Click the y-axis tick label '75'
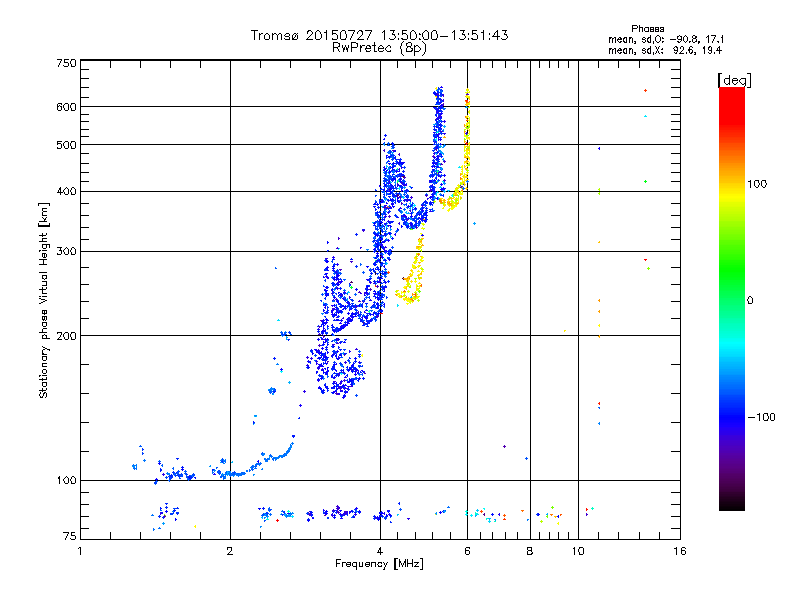Image resolution: width=800 pixels, height=600 pixels. (x=70, y=536)
